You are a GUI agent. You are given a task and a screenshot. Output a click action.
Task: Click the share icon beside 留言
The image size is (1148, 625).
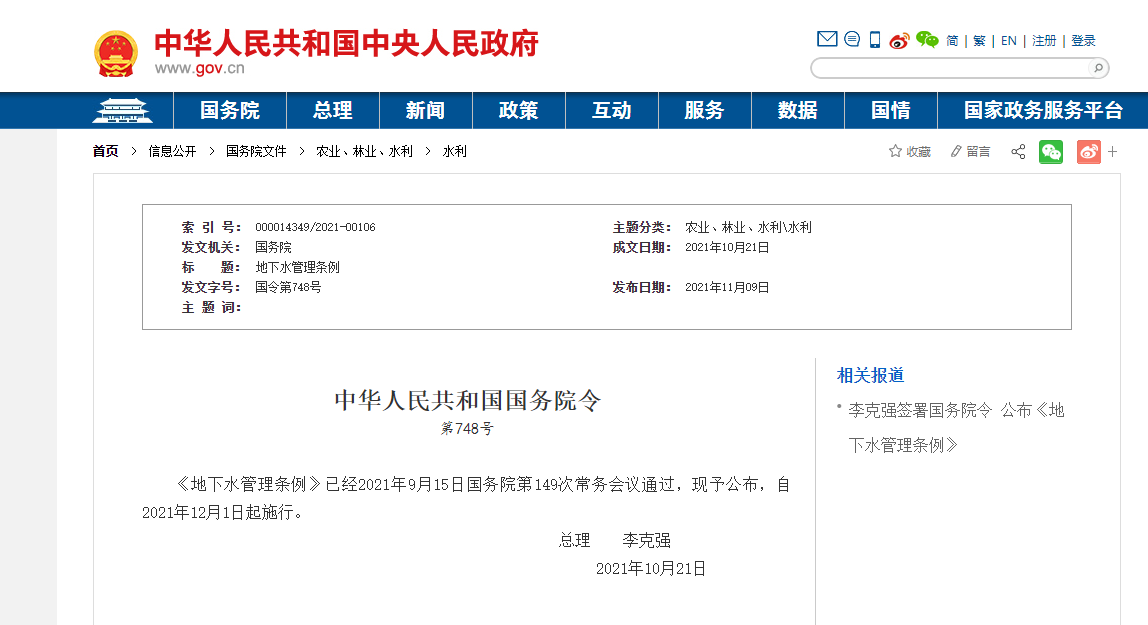(1018, 152)
